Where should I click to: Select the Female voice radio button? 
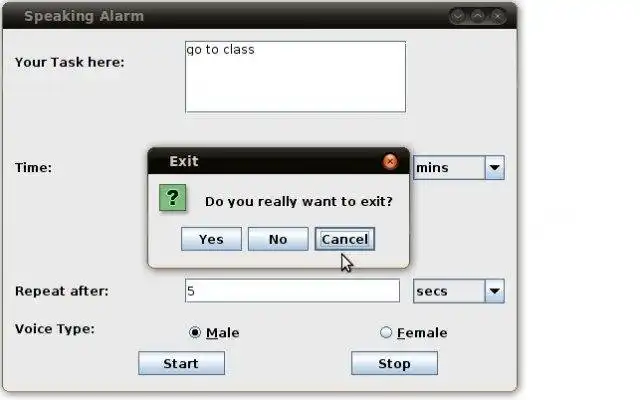click(x=386, y=333)
